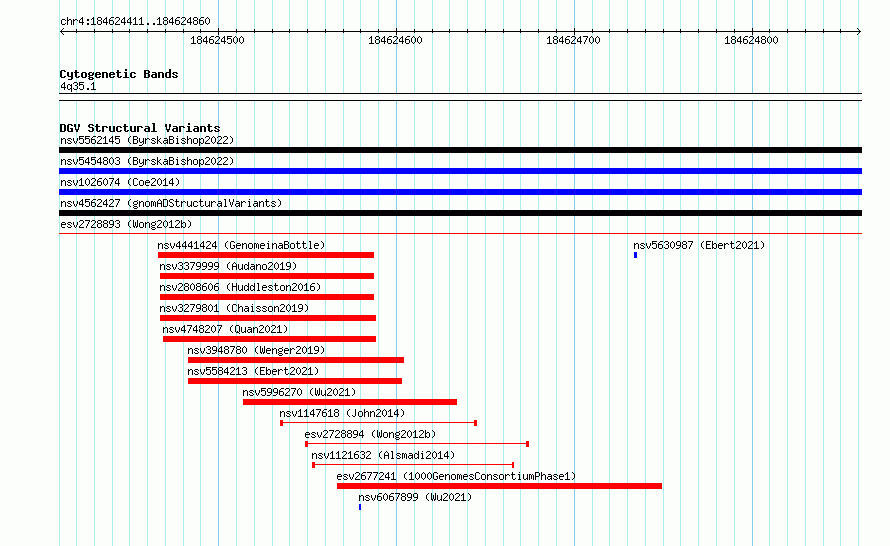Click nsv6067899 (Wu2021) label
Screen dimensions: 890x546
pyautogui.click(x=415, y=497)
